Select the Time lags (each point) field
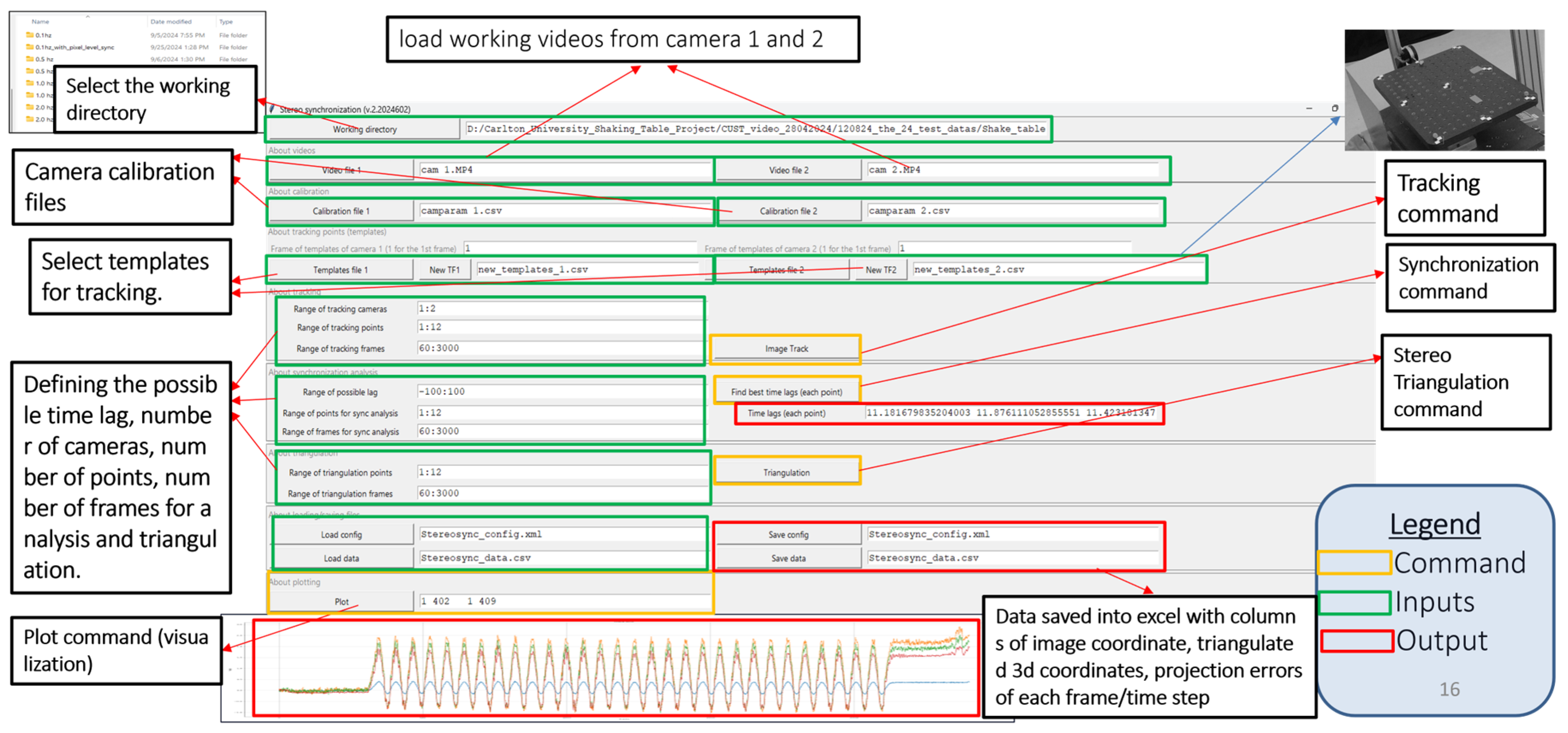The height and width of the screenshot is (733, 1568). (x=1011, y=413)
